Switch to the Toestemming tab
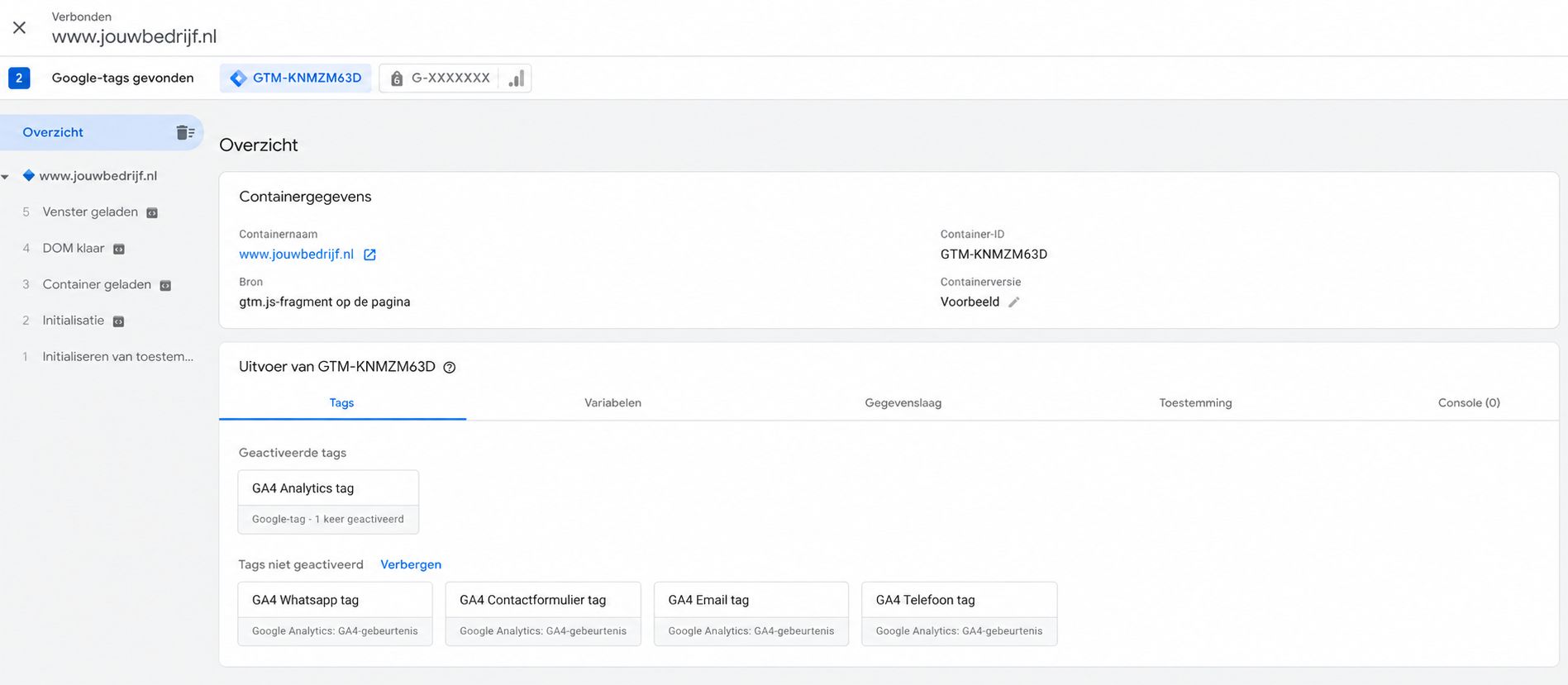 point(1195,403)
